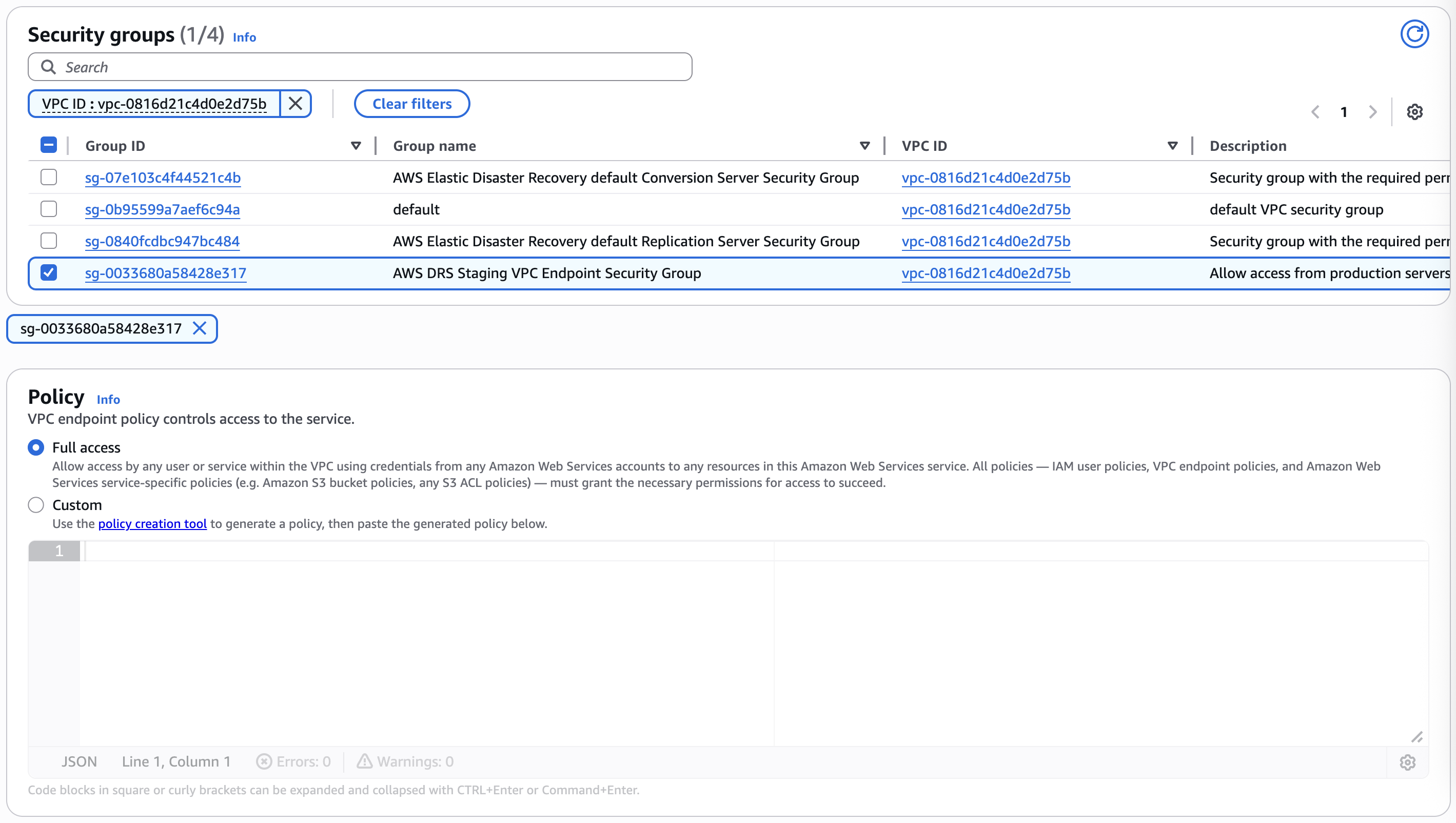Go to the next page of results

(1373, 111)
